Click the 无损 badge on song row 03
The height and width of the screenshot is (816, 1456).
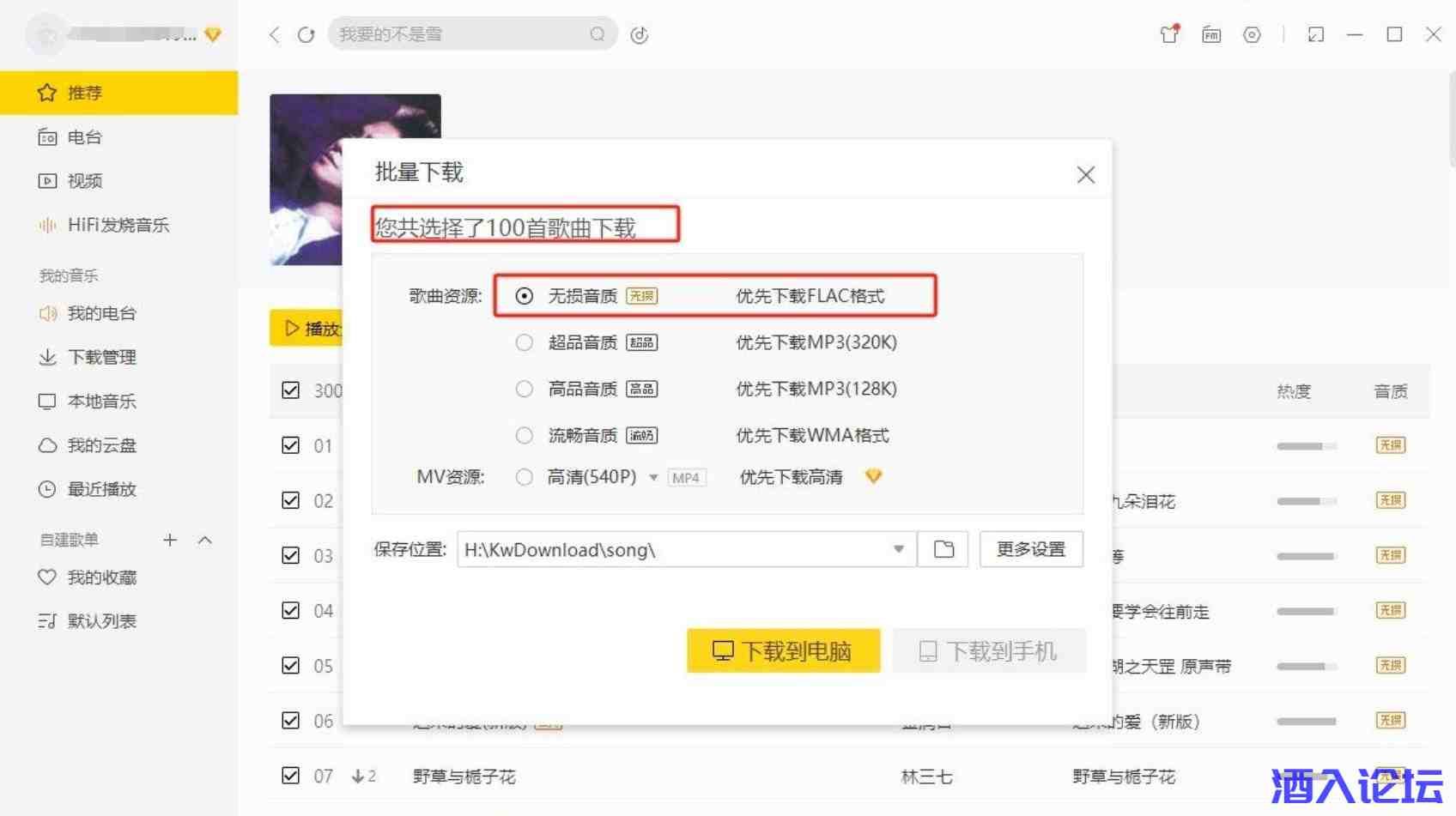pos(1391,554)
